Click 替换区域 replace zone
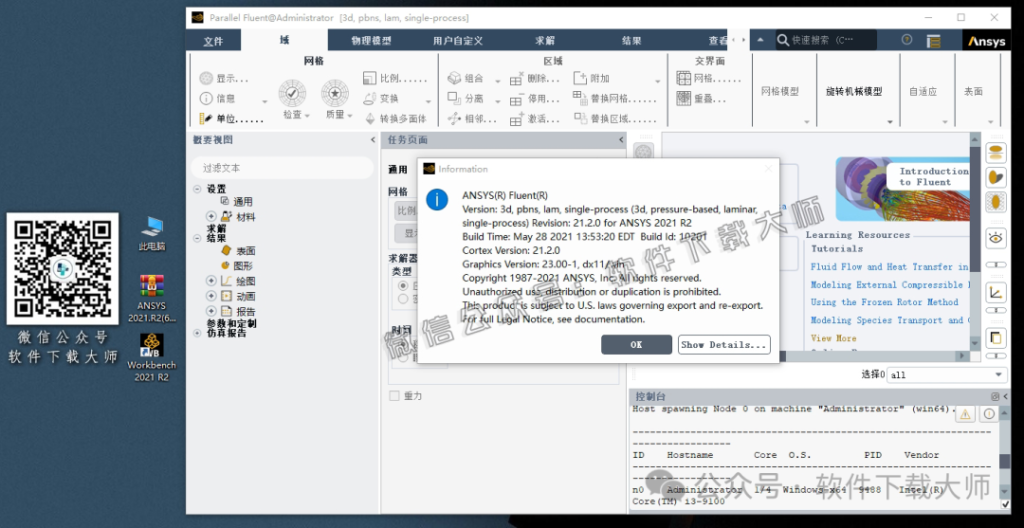The image size is (1024, 528). pos(615,119)
